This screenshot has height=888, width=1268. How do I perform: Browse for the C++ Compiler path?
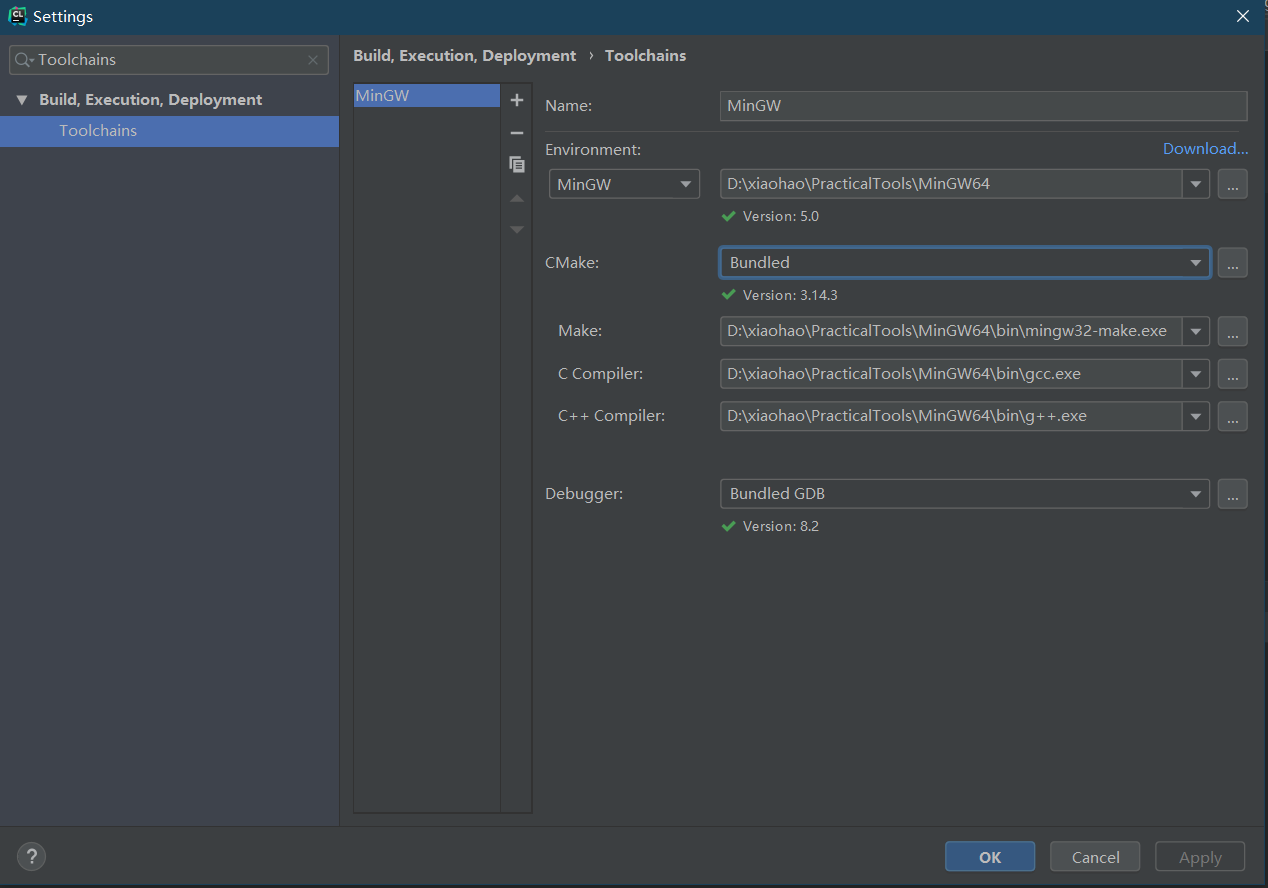[x=1232, y=416]
